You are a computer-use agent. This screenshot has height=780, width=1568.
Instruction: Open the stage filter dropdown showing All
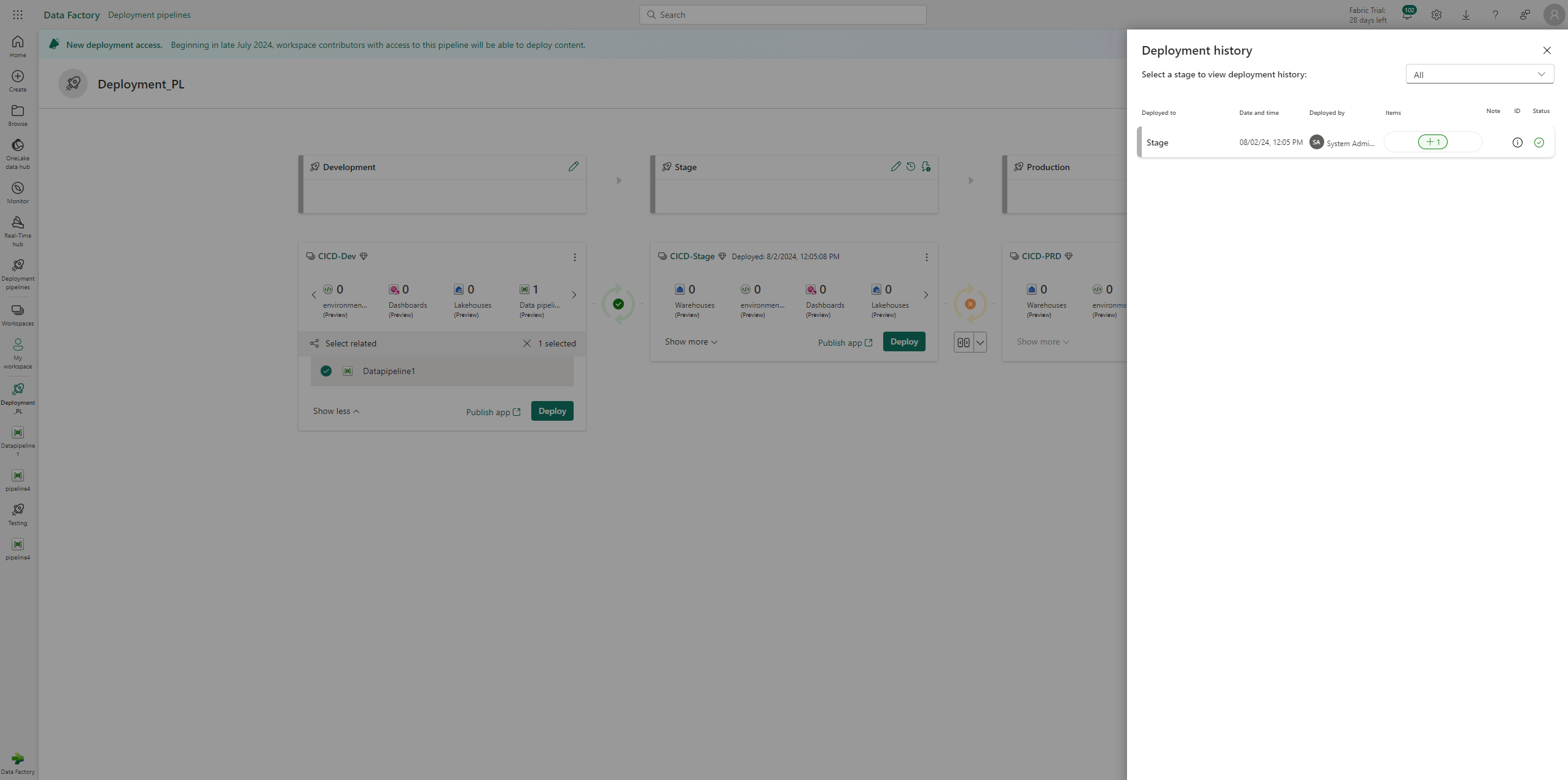(x=1480, y=74)
